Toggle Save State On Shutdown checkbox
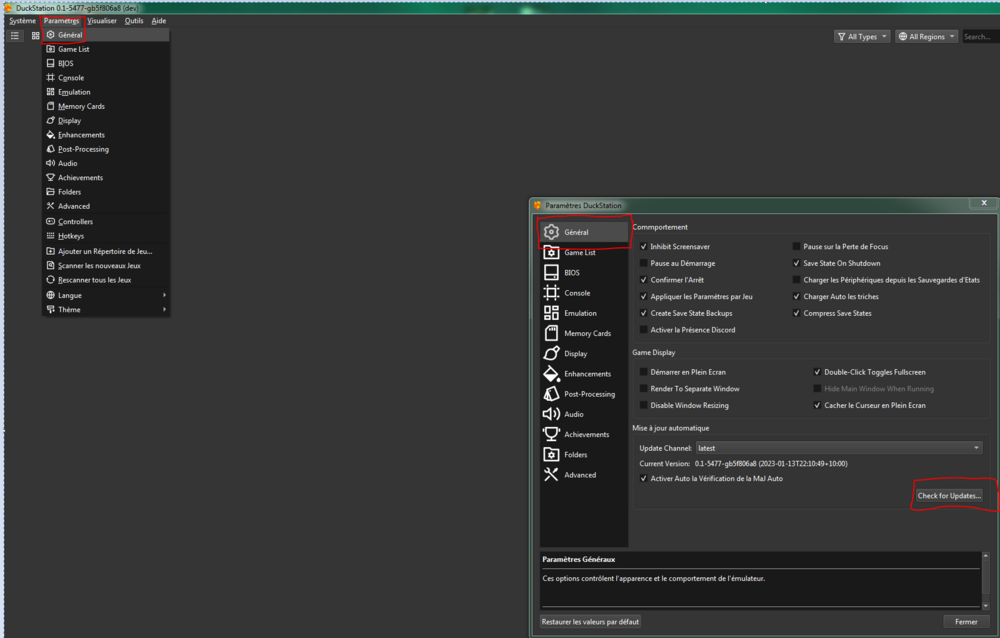The width and height of the screenshot is (1000, 638). tap(796, 263)
